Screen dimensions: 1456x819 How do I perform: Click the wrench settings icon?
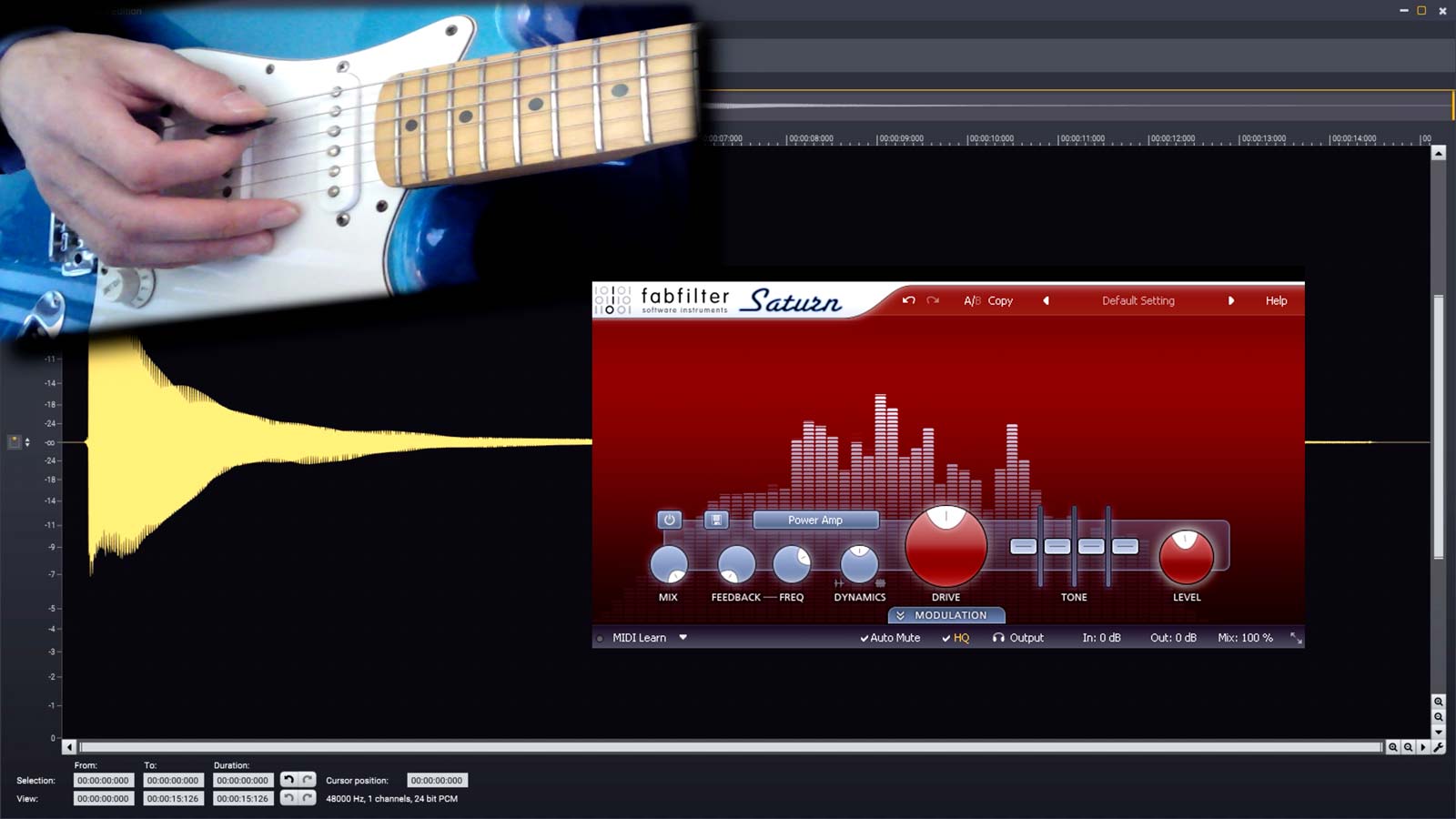(1438, 747)
